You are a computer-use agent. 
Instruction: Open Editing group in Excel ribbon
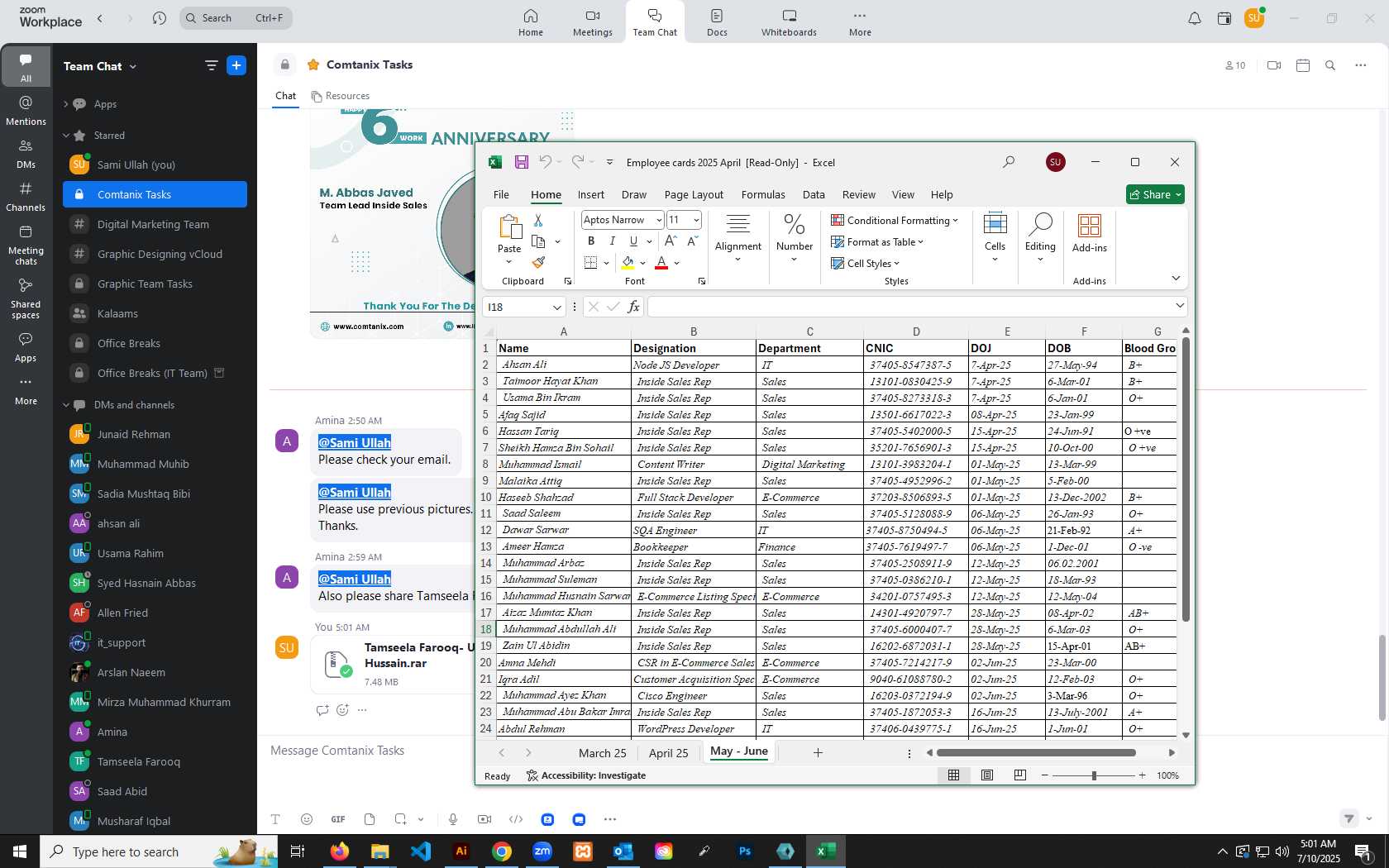(x=1040, y=236)
